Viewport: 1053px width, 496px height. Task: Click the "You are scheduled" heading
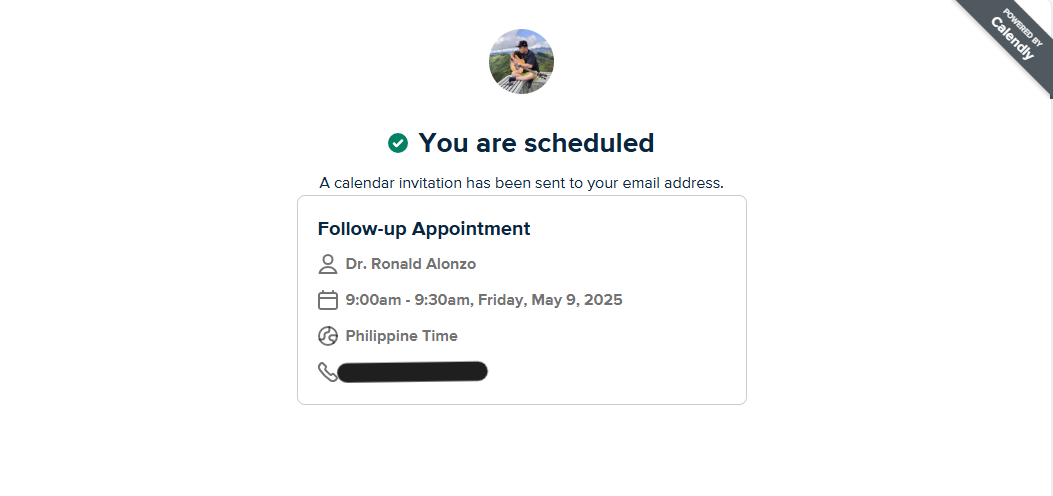click(536, 143)
